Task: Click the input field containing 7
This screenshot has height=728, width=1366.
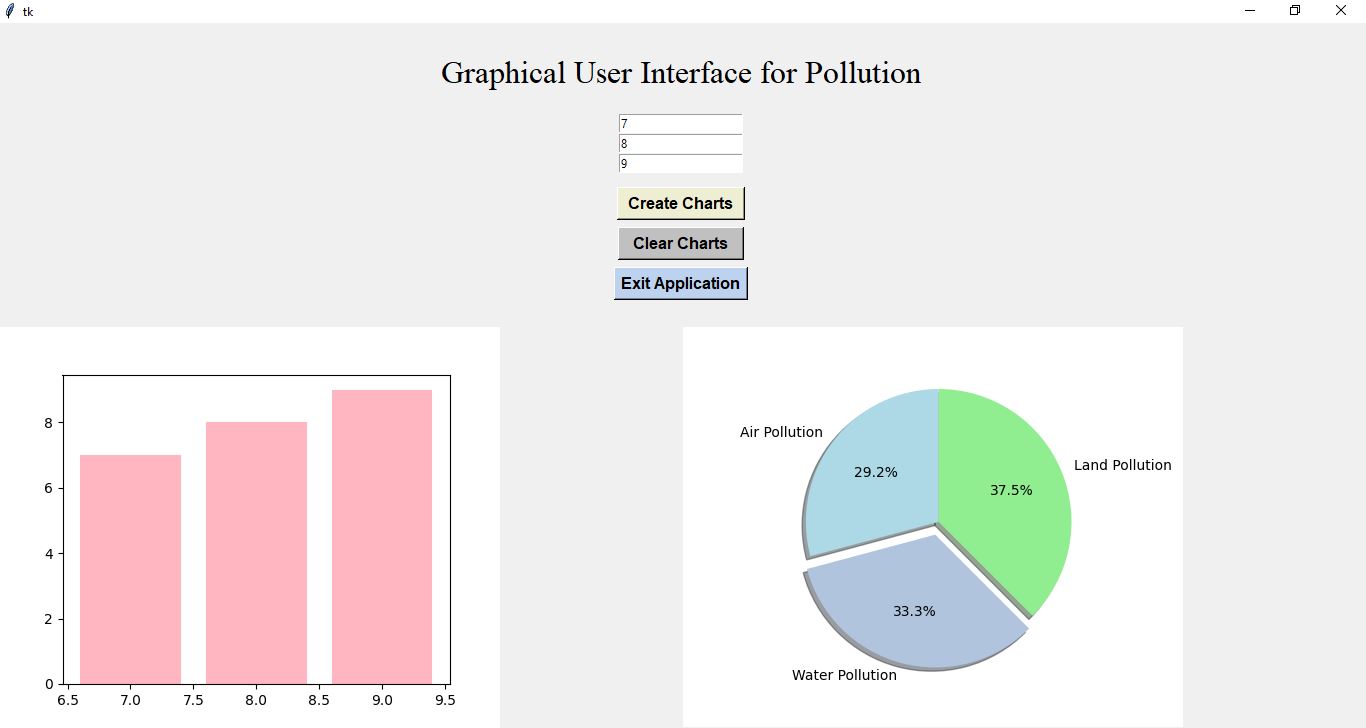Action: [680, 123]
